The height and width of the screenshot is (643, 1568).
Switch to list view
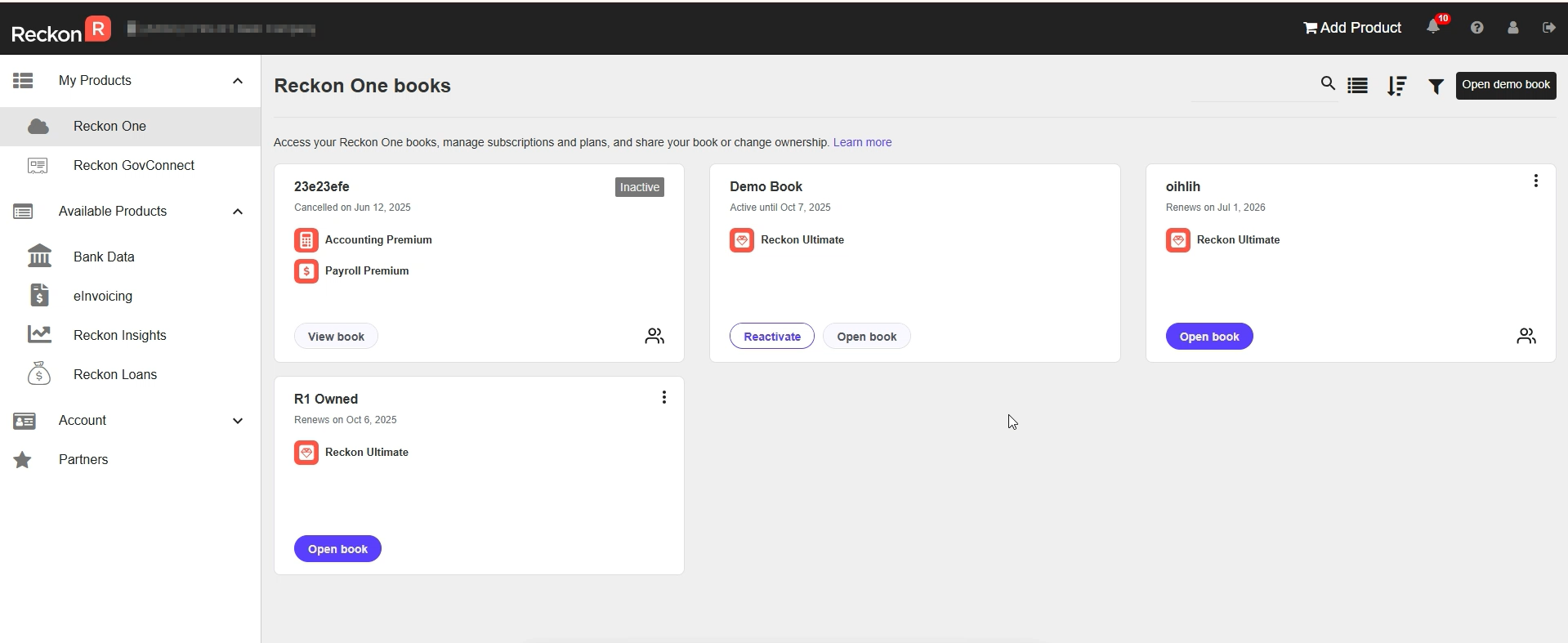click(x=1358, y=86)
